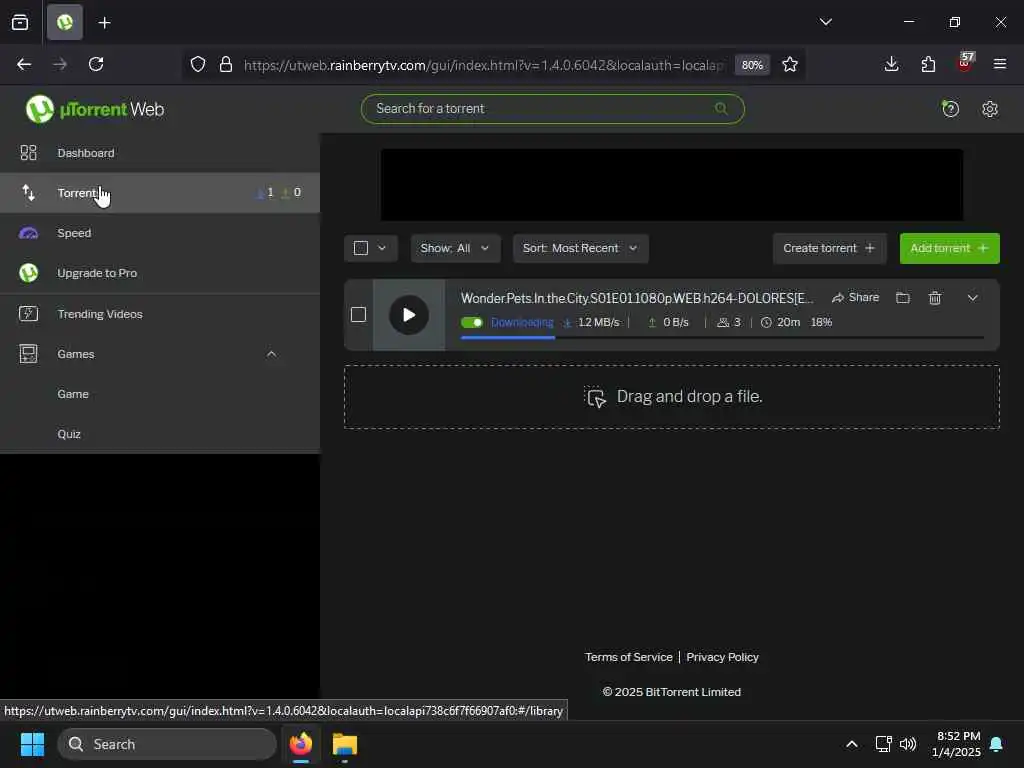
Task: Click the browser address bar URL
Action: [x=483, y=65]
